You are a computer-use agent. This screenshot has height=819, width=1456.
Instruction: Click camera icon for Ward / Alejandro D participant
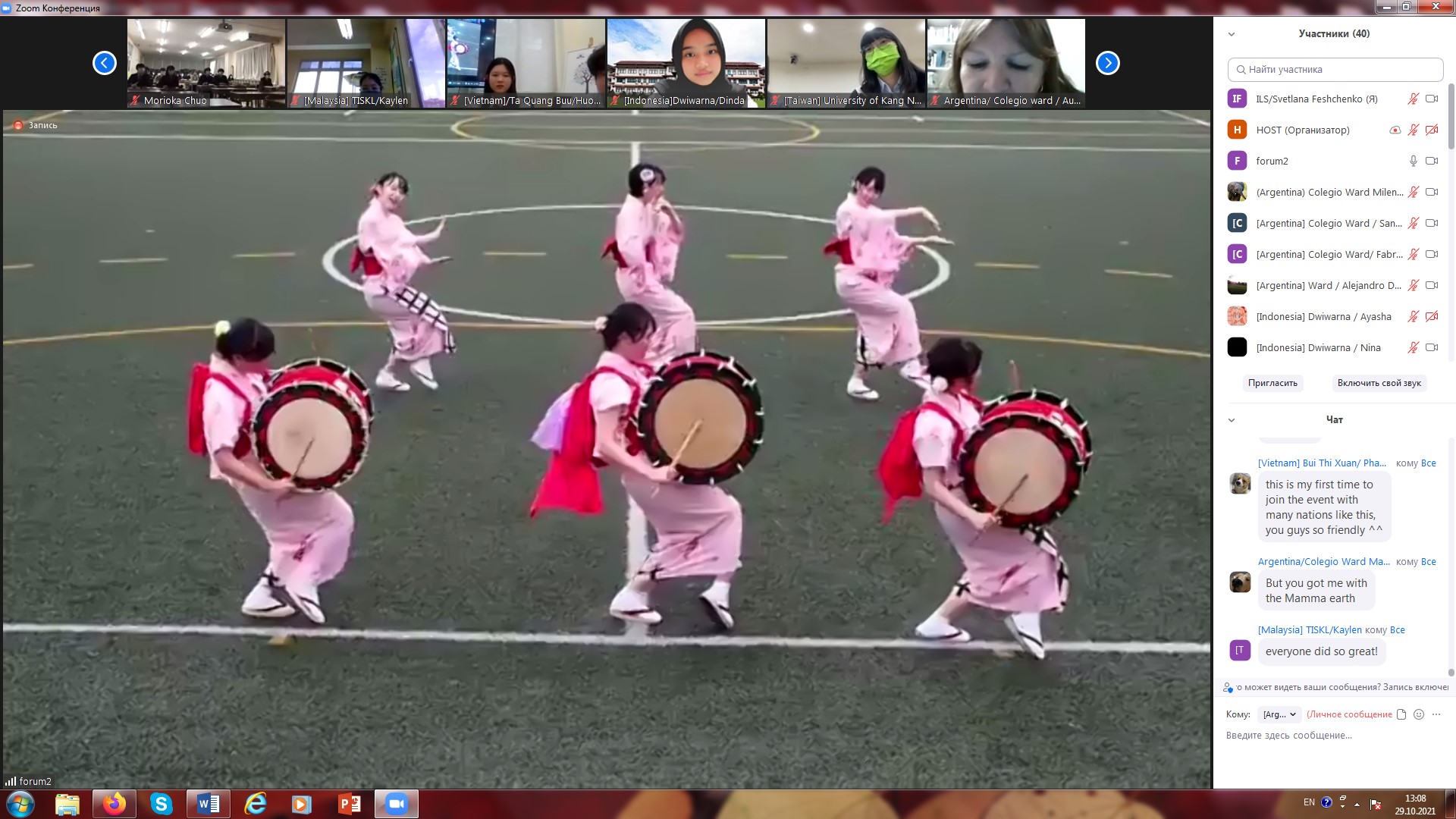point(1432,285)
